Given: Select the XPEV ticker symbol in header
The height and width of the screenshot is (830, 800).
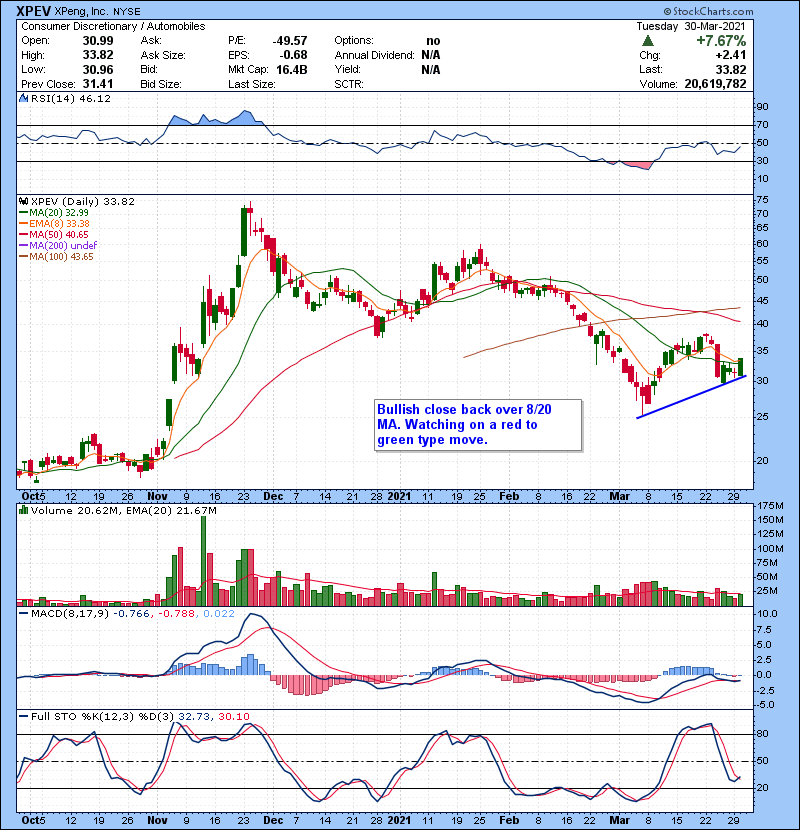Looking at the screenshot, I should (x=33, y=11).
